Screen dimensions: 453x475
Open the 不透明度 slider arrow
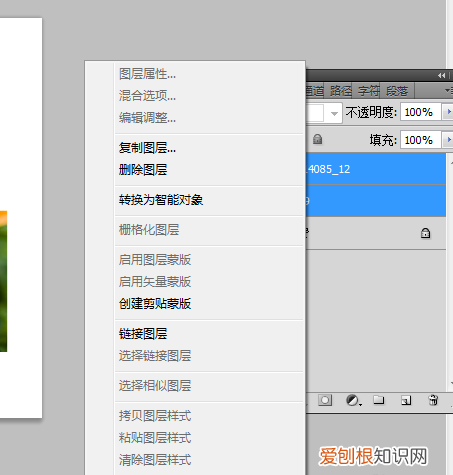[x=448, y=112]
